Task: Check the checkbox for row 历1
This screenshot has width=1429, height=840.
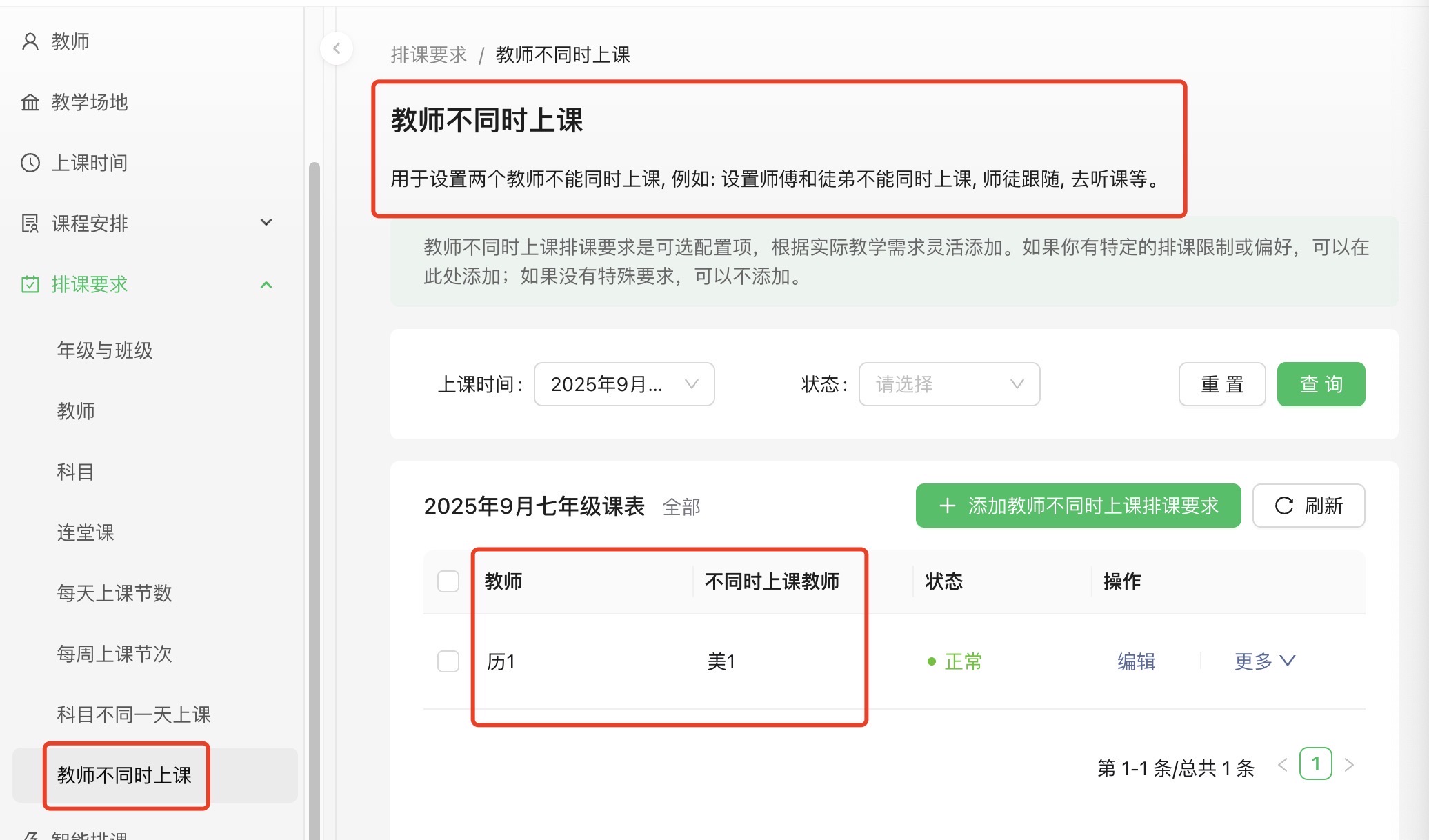Action: [x=448, y=661]
